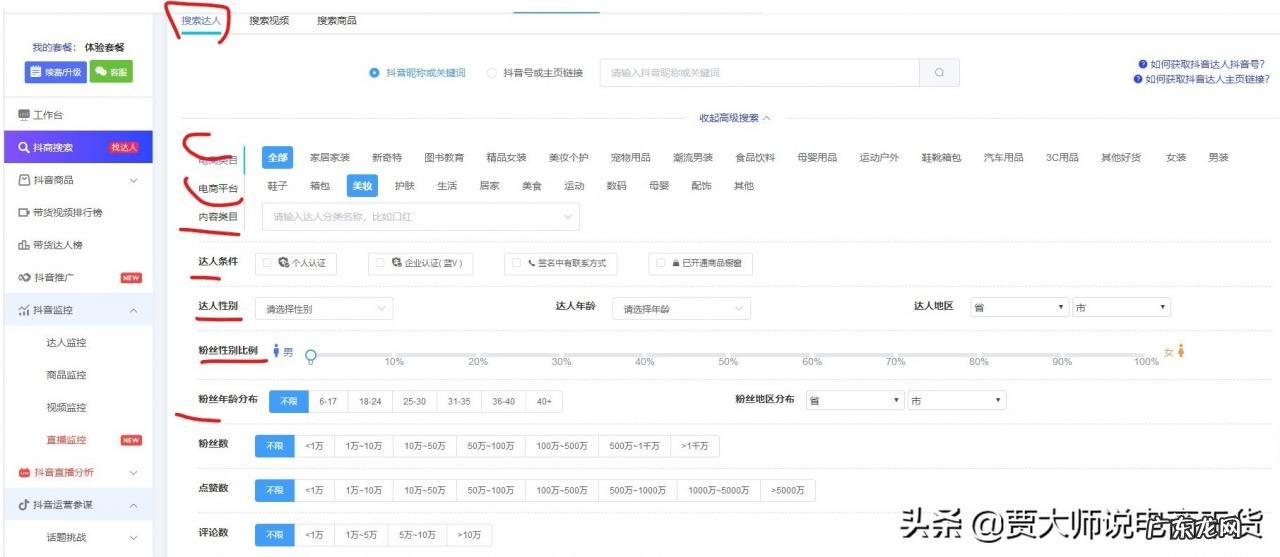Image resolution: width=1280 pixels, height=557 pixels.
Task: Click the female figure icon on gender slider
Action: 1181,351
